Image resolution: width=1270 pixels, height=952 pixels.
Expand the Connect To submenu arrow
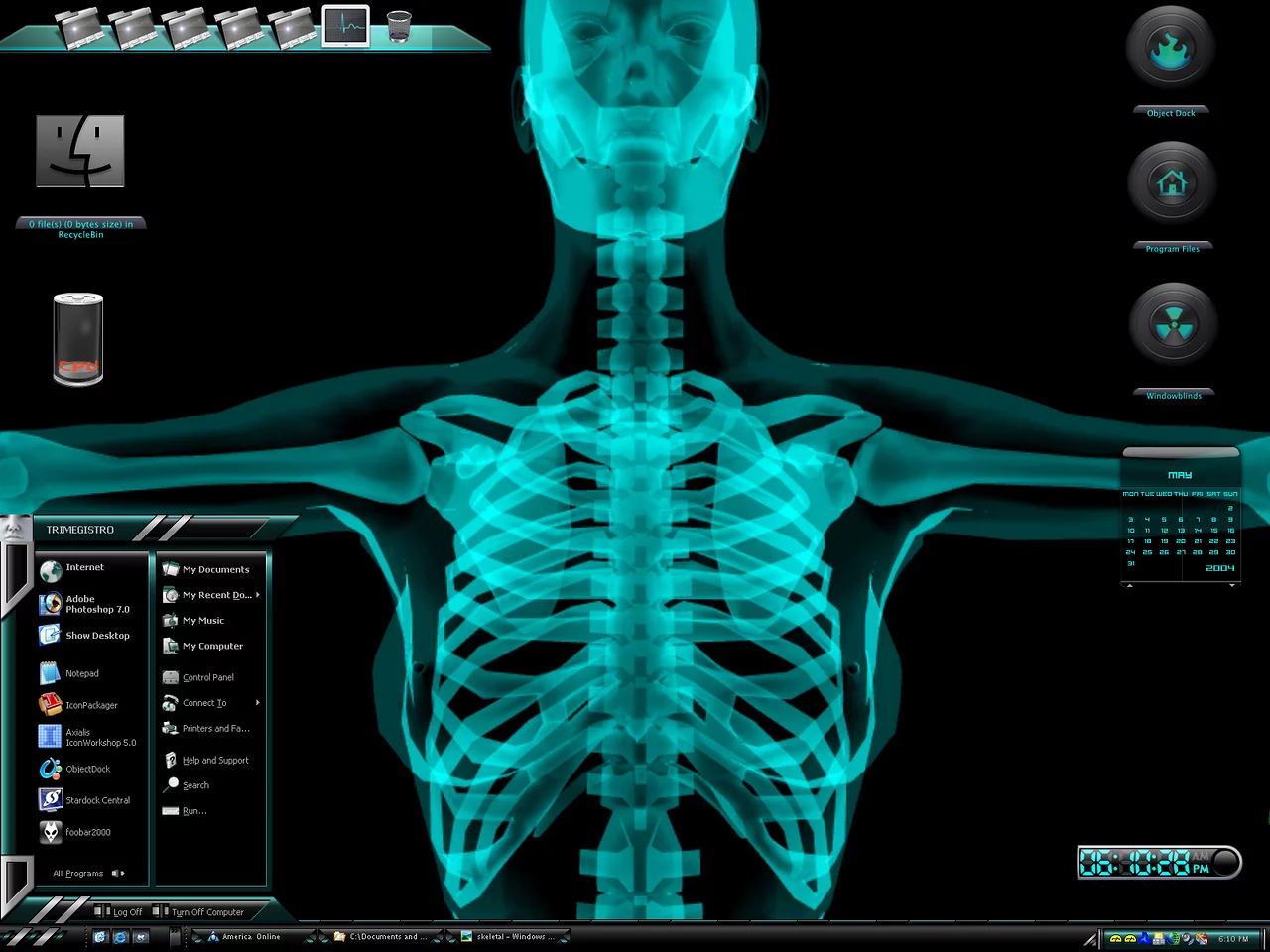[257, 703]
